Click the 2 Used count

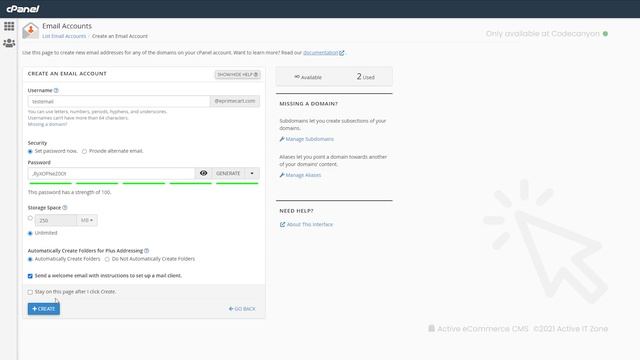[x=366, y=77]
